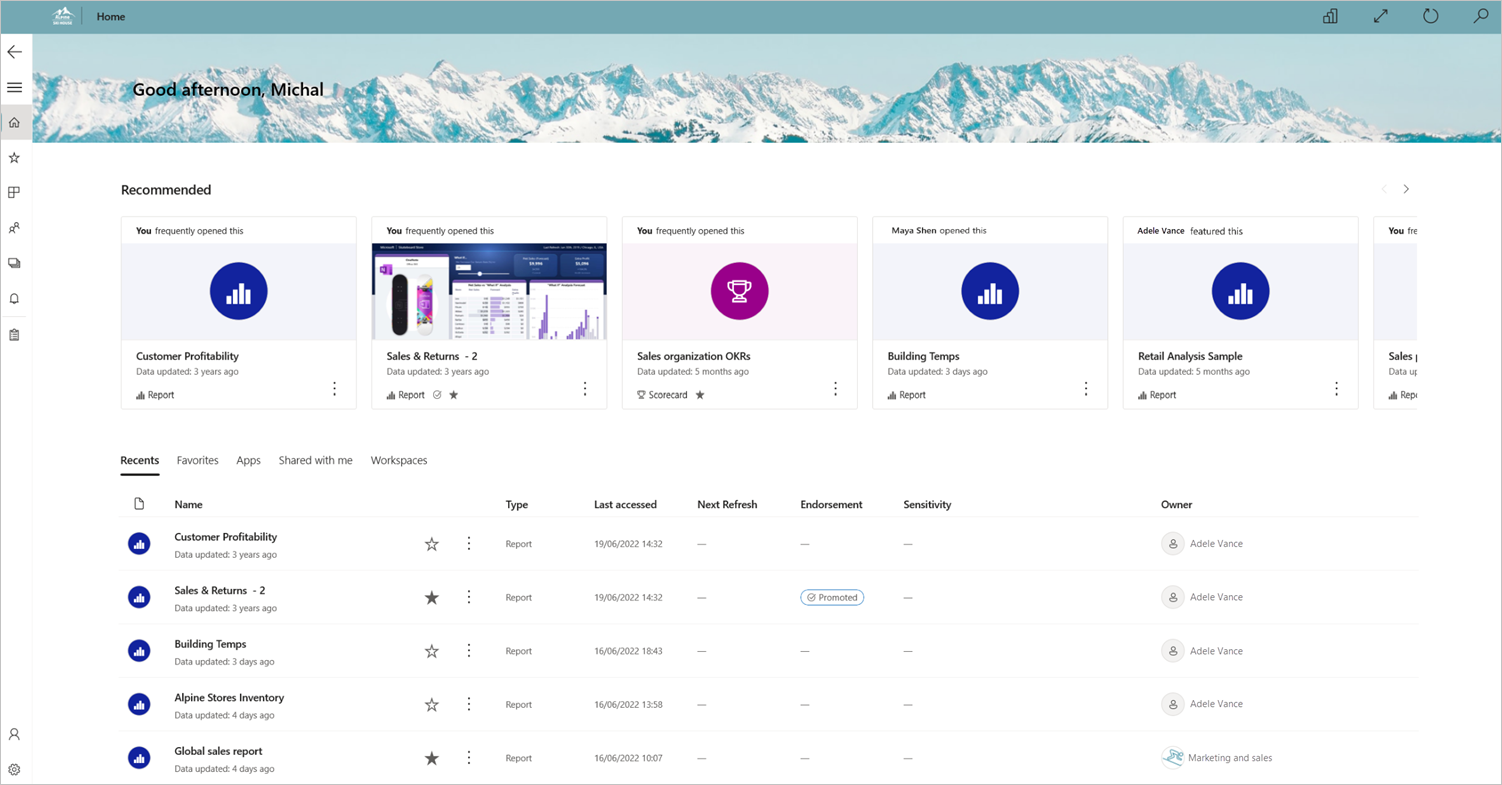Switch to the Workspaces tab

point(399,461)
